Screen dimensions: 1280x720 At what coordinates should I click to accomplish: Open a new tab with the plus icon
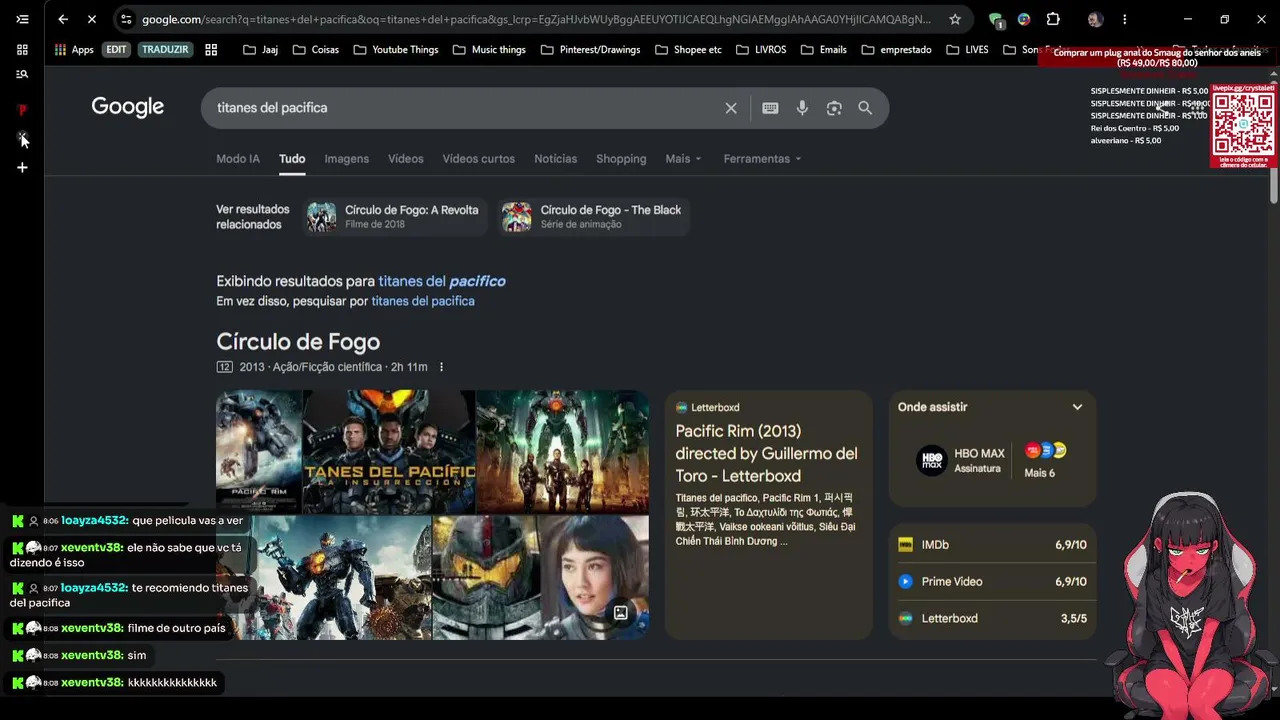(22, 167)
